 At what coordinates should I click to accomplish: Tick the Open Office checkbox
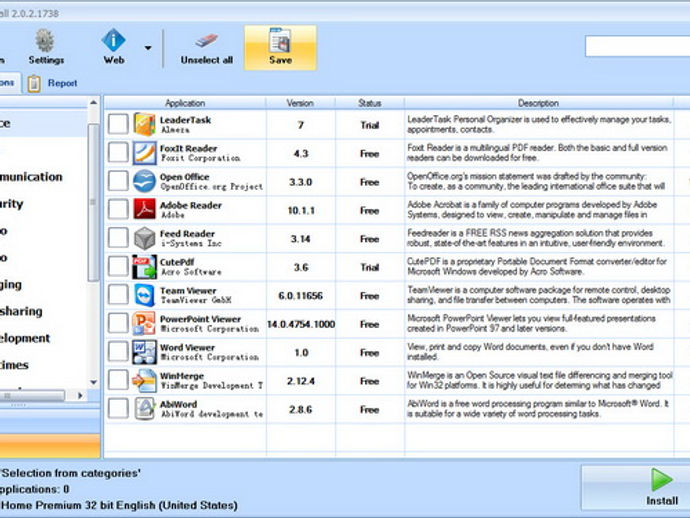pyautogui.click(x=118, y=181)
